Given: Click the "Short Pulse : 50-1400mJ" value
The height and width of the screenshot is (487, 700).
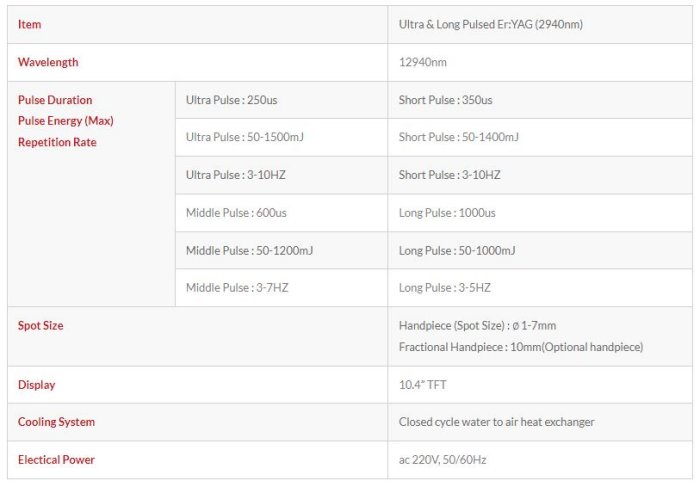Looking at the screenshot, I should [458, 137].
